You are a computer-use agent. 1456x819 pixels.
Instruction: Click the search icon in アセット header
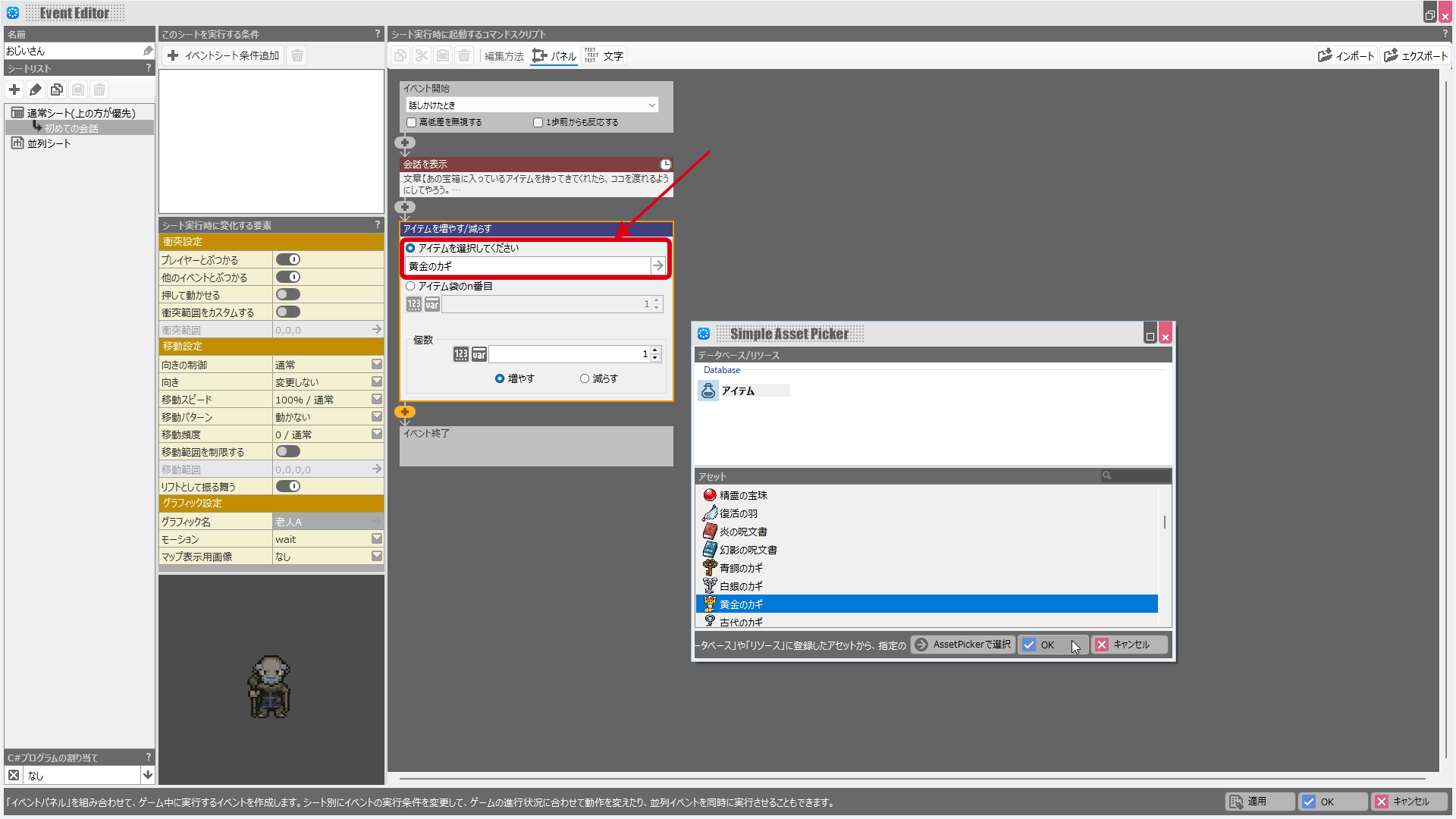(1106, 475)
